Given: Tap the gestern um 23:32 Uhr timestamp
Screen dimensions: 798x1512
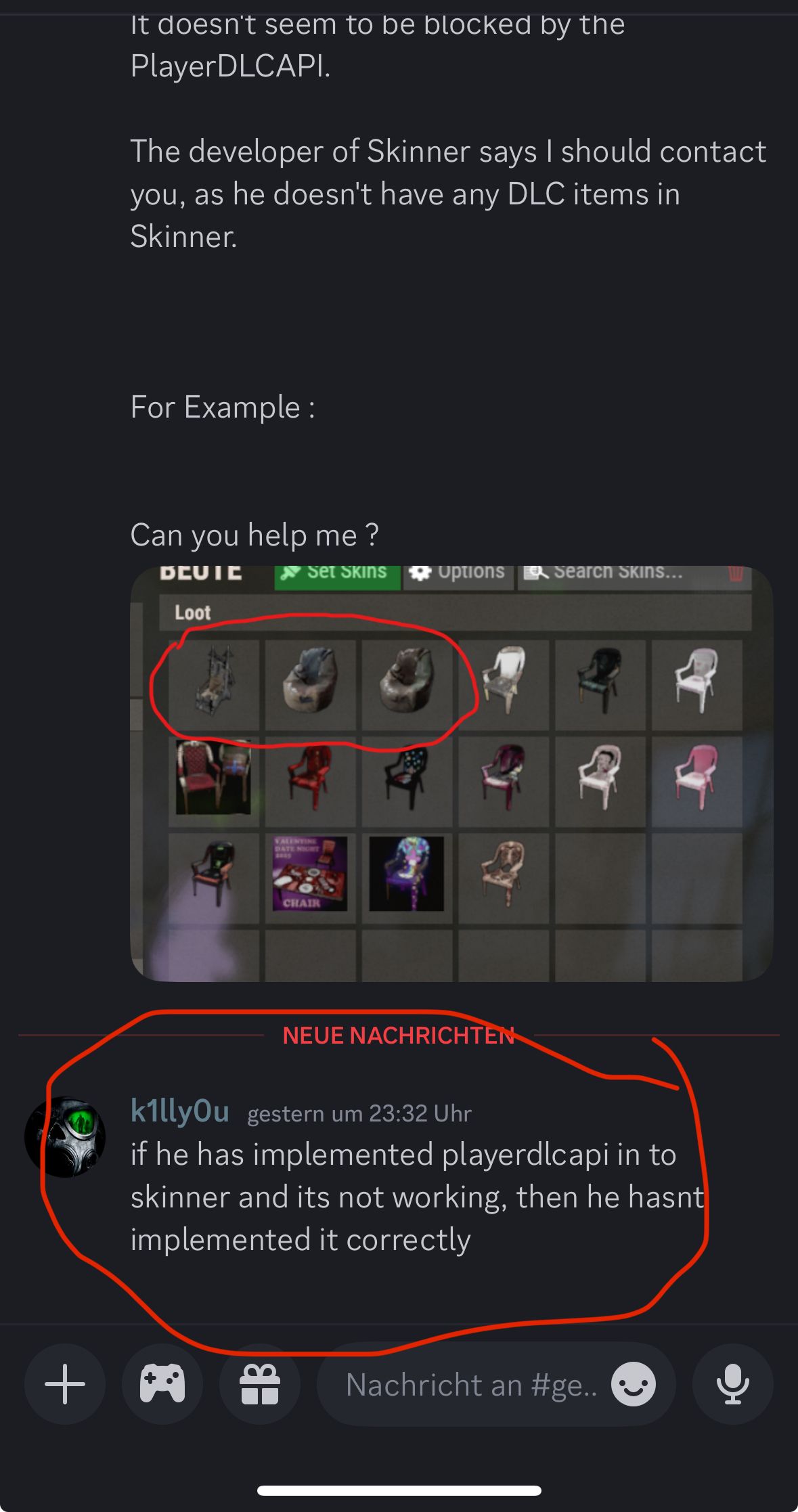Looking at the screenshot, I should (359, 1113).
